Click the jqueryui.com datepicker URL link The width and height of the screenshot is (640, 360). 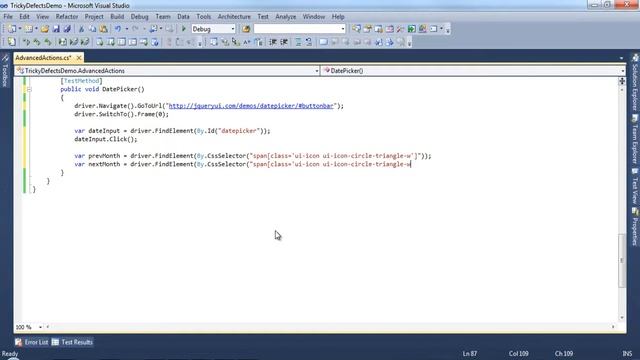click(251, 106)
